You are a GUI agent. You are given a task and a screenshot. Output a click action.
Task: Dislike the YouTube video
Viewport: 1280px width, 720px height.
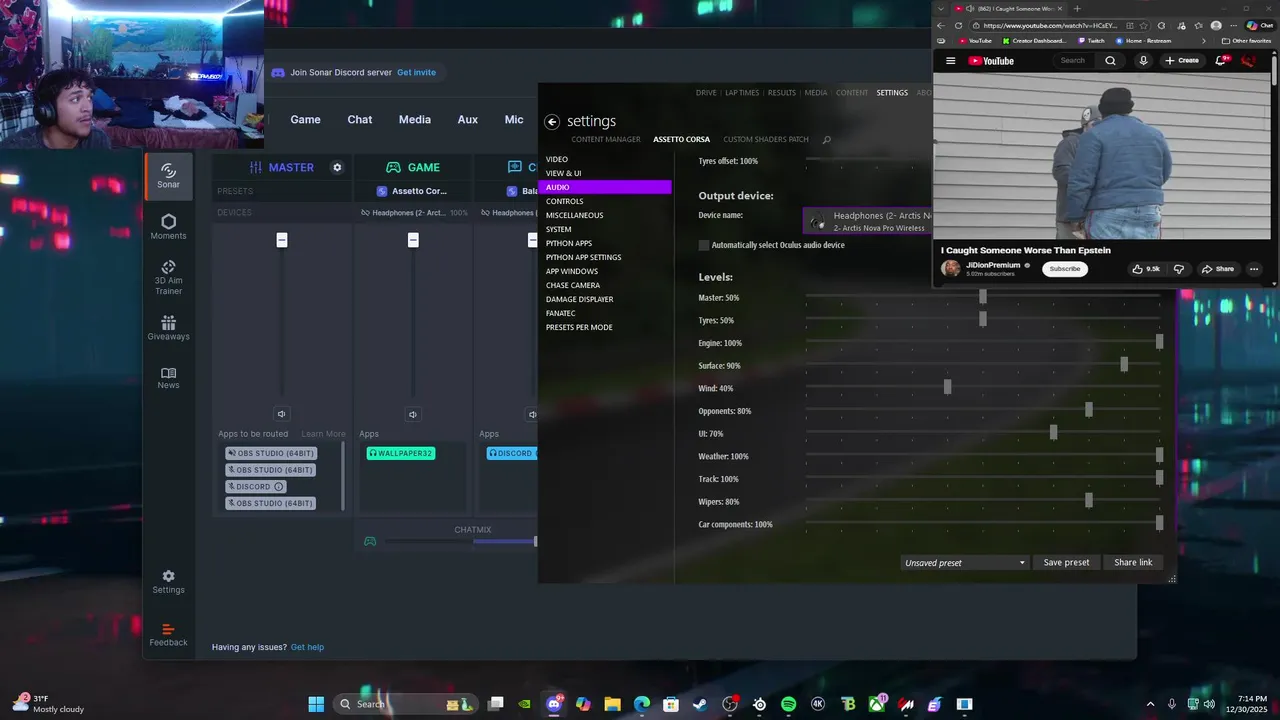1178,269
